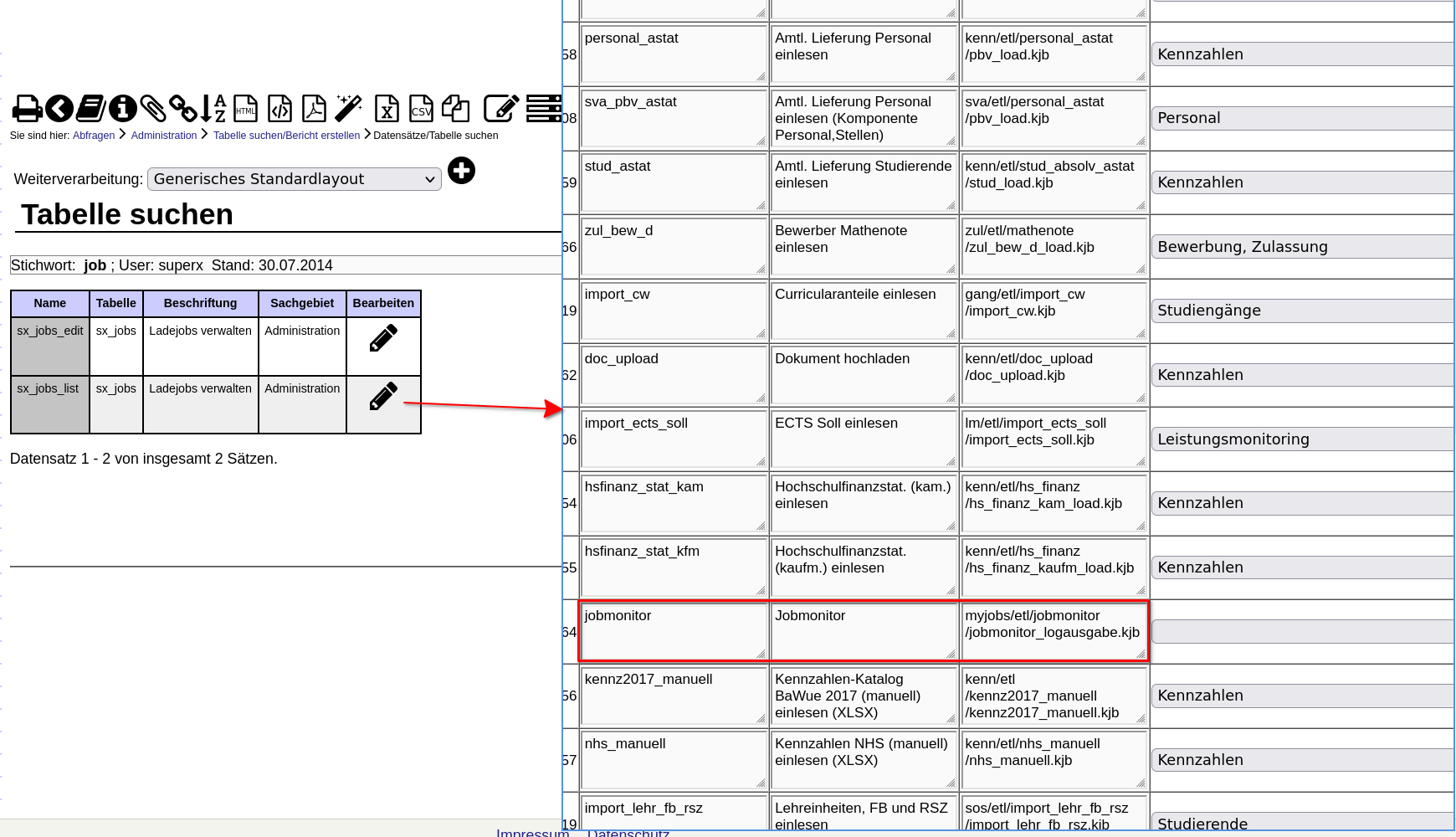Click the chain link icon
Image resolution: width=1456 pixels, height=837 pixels.
[183, 109]
